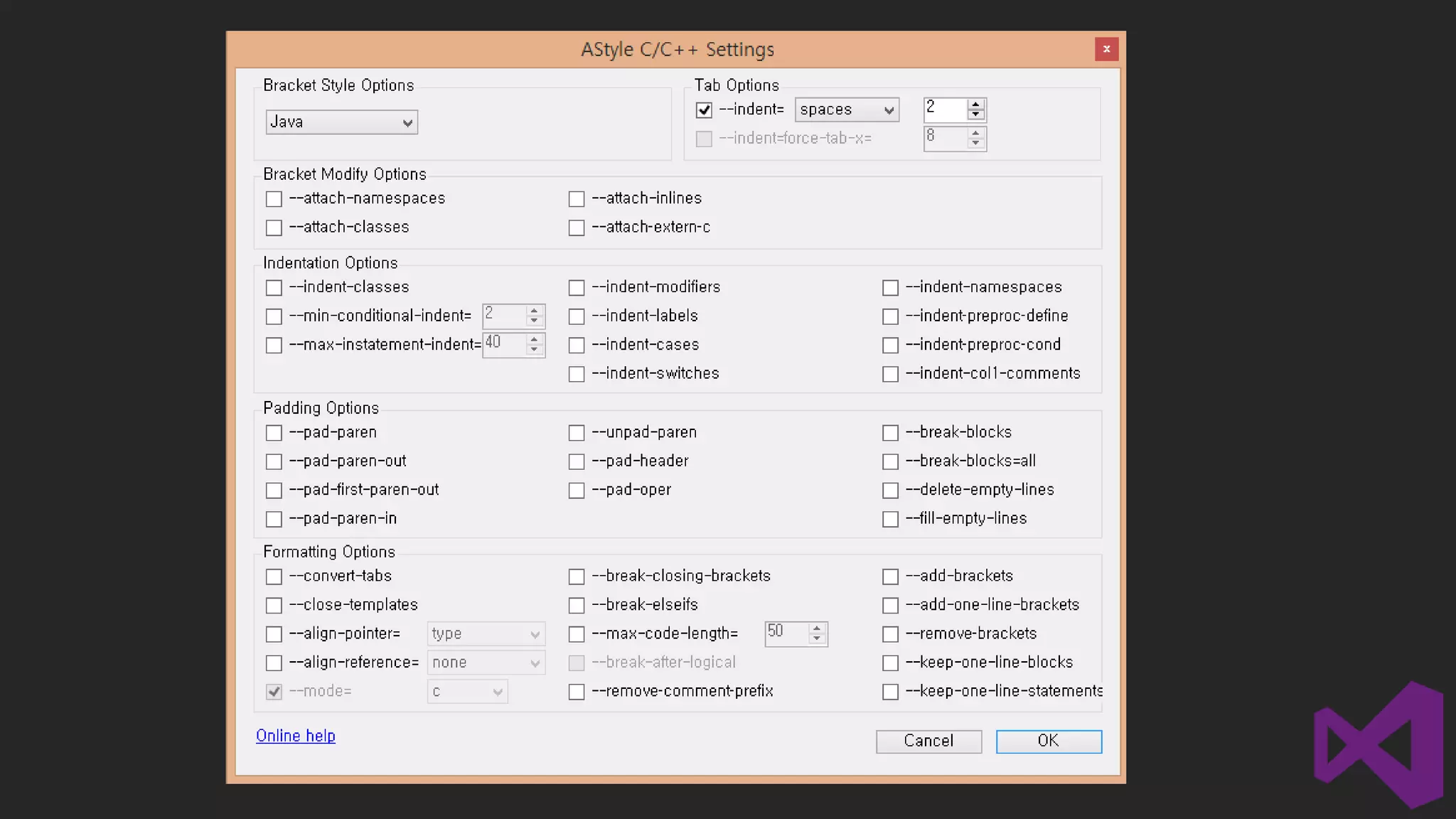
Task: Open the Bracket Style Java dropdown
Action: click(x=341, y=122)
